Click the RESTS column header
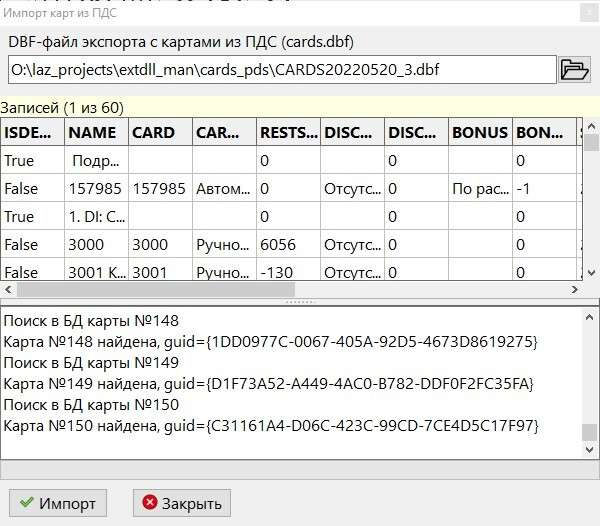 287,132
